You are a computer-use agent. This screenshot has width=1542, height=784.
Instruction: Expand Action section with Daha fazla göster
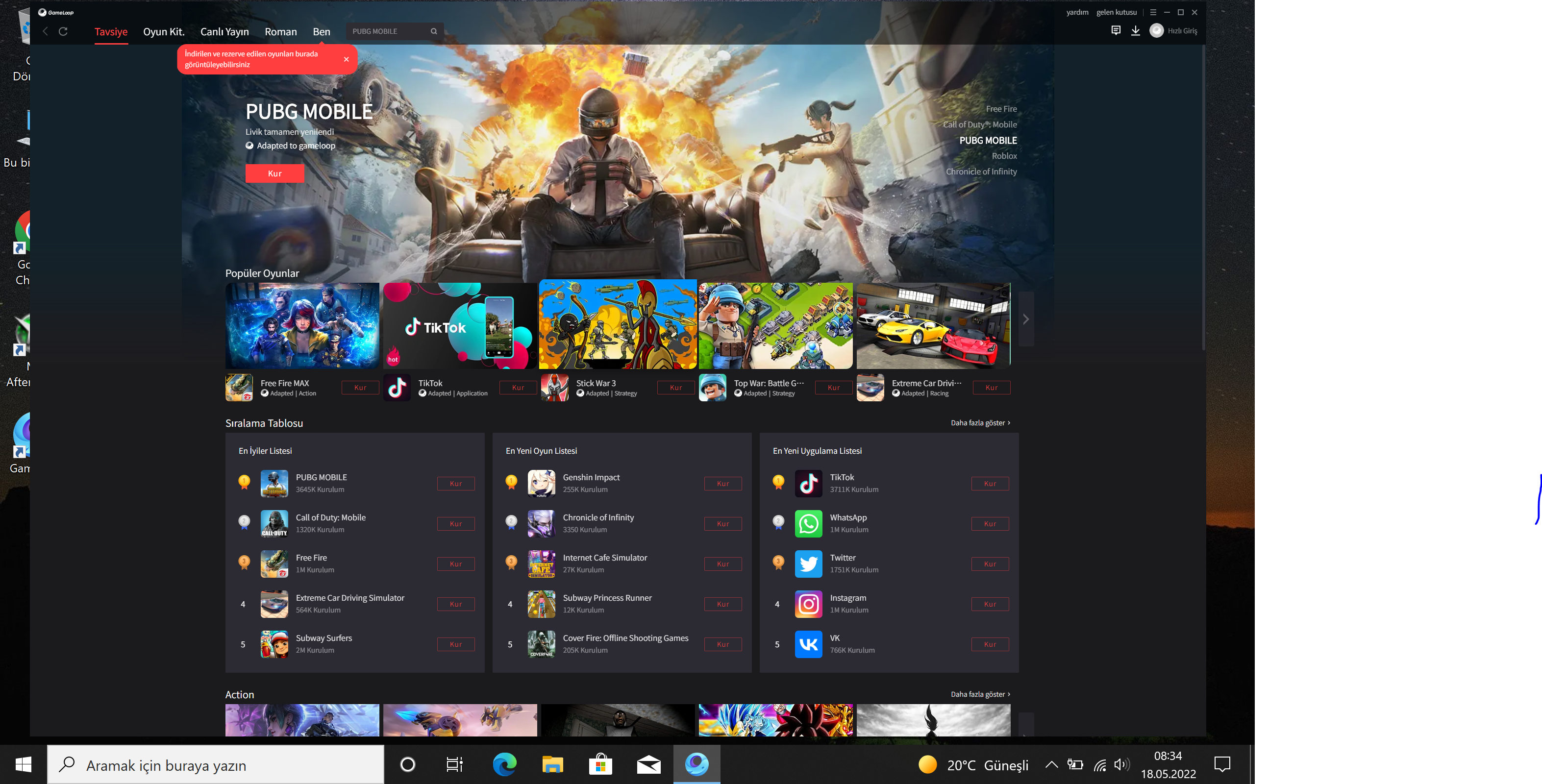(980, 694)
